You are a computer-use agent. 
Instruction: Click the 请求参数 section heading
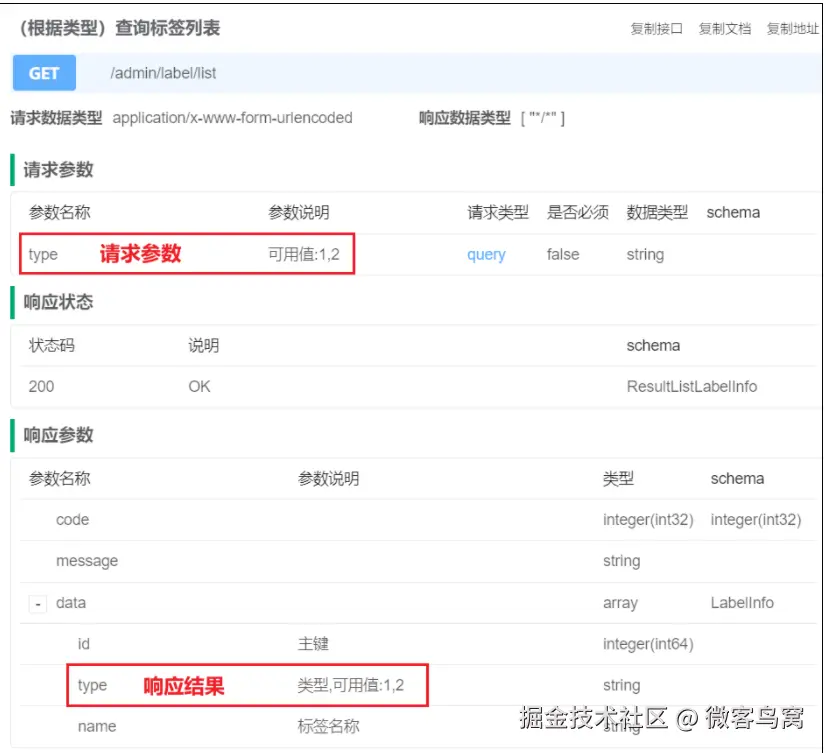(x=58, y=170)
